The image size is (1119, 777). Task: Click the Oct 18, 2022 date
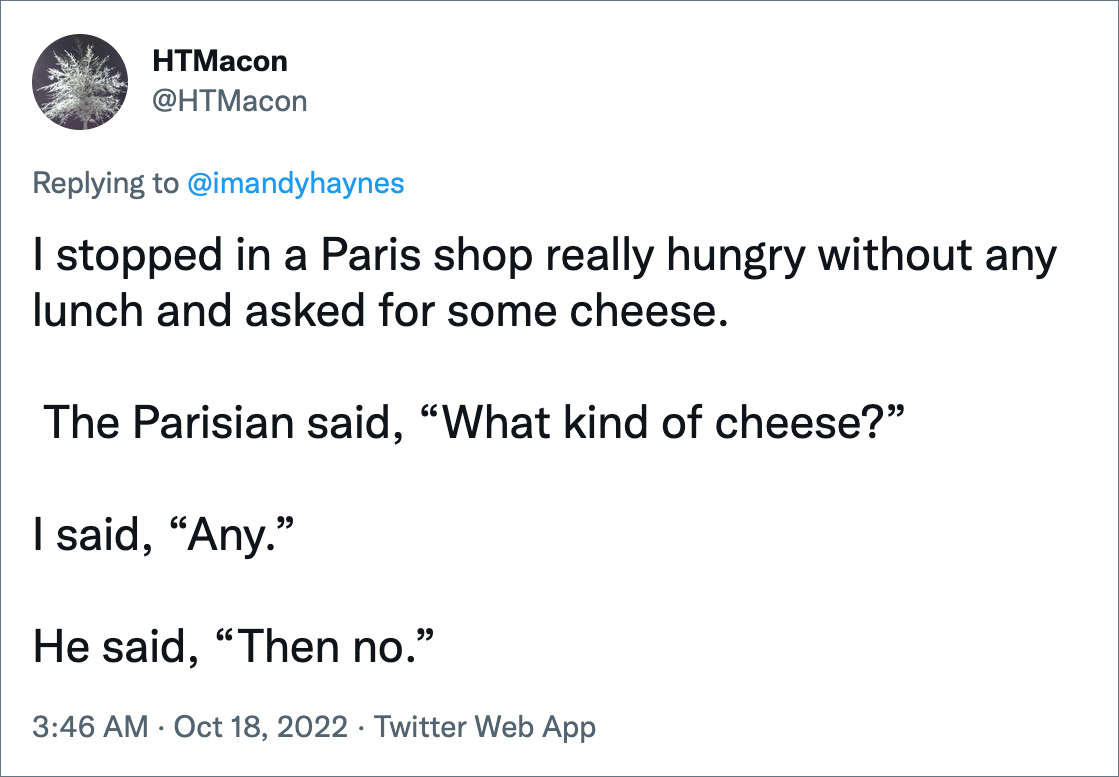pos(260,727)
